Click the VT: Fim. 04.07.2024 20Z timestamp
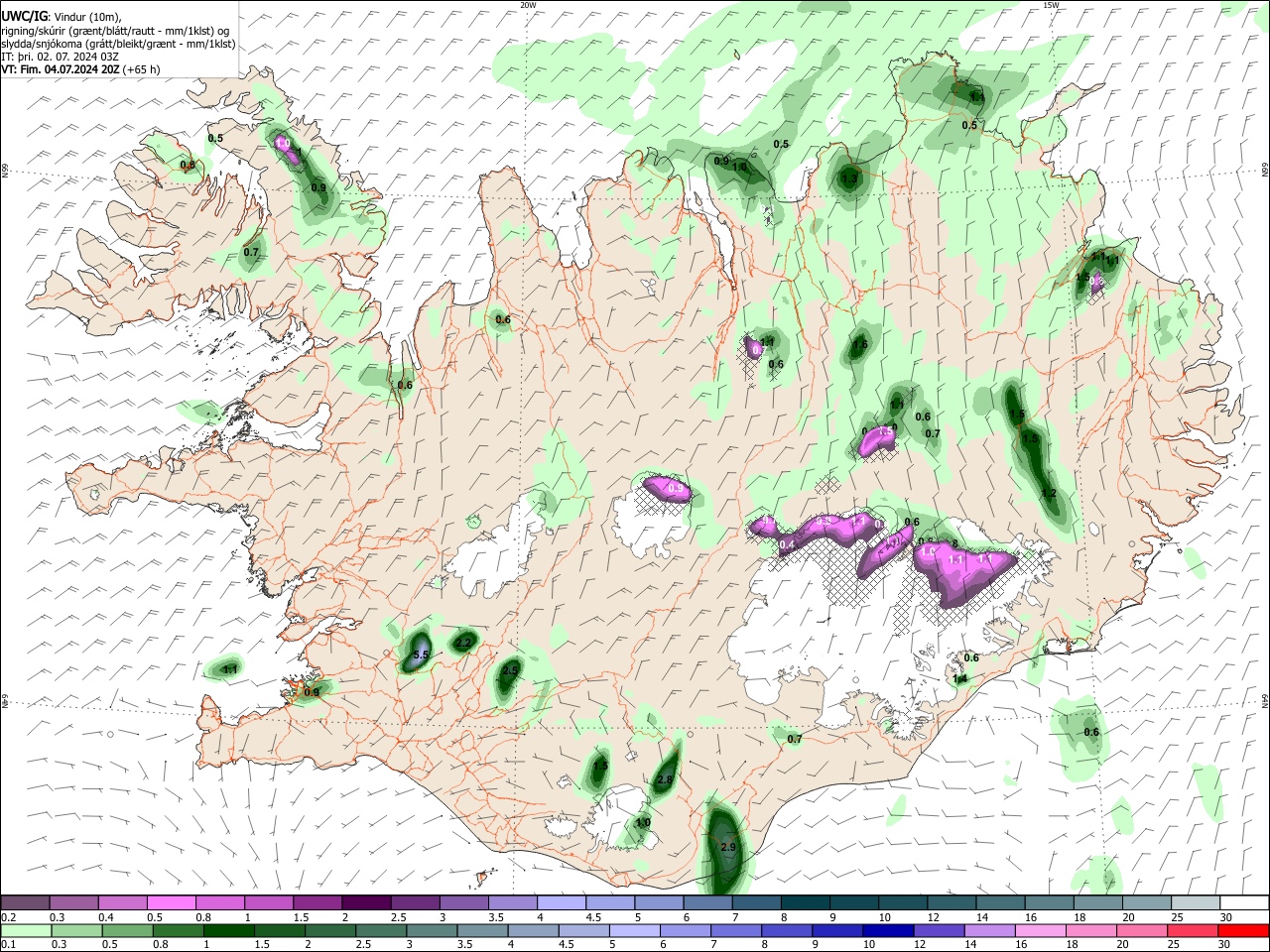 61,69
